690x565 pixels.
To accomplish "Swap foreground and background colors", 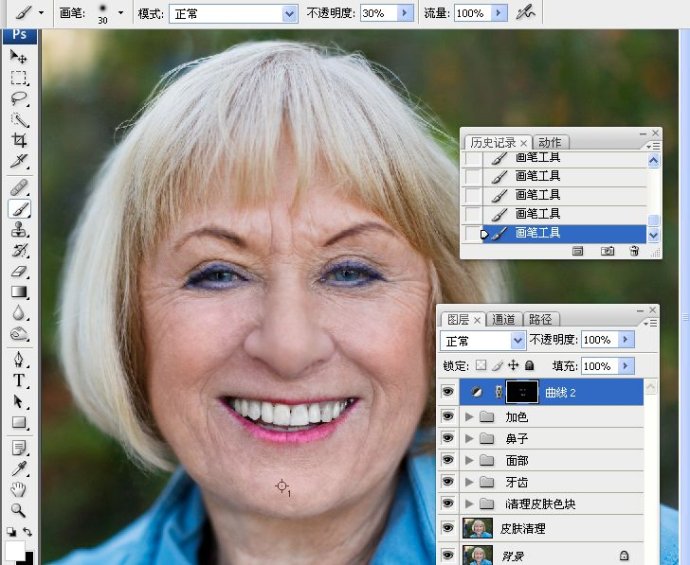I will pos(27,532).
